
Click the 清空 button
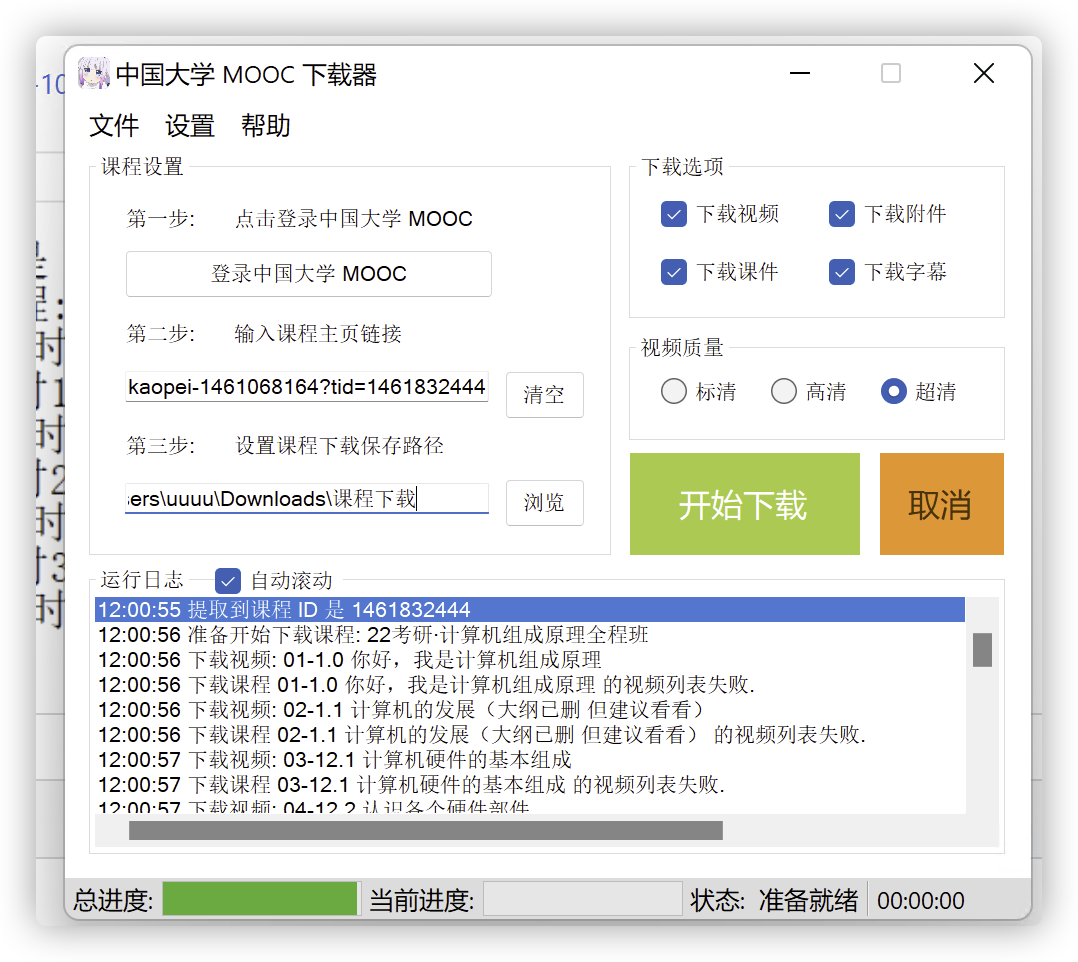(544, 395)
